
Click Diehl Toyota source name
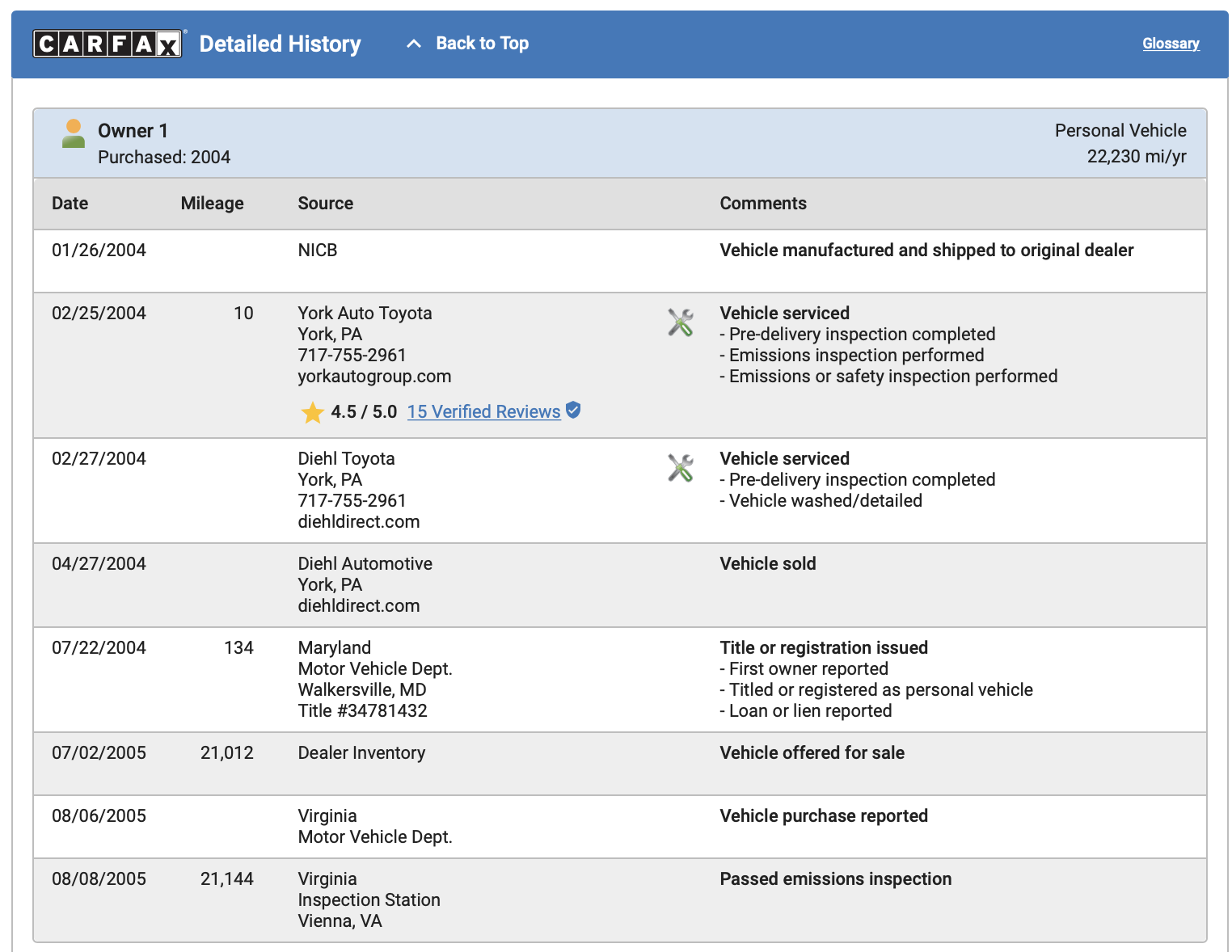pos(346,459)
